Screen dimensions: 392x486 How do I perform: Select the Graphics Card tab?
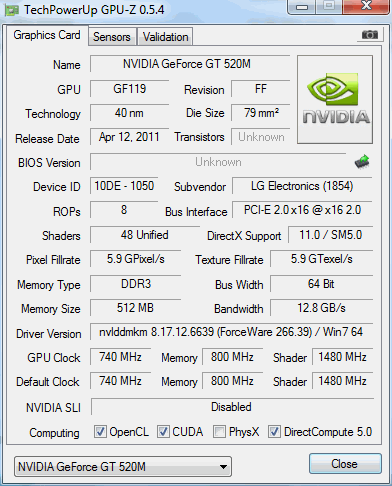click(x=47, y=35)
